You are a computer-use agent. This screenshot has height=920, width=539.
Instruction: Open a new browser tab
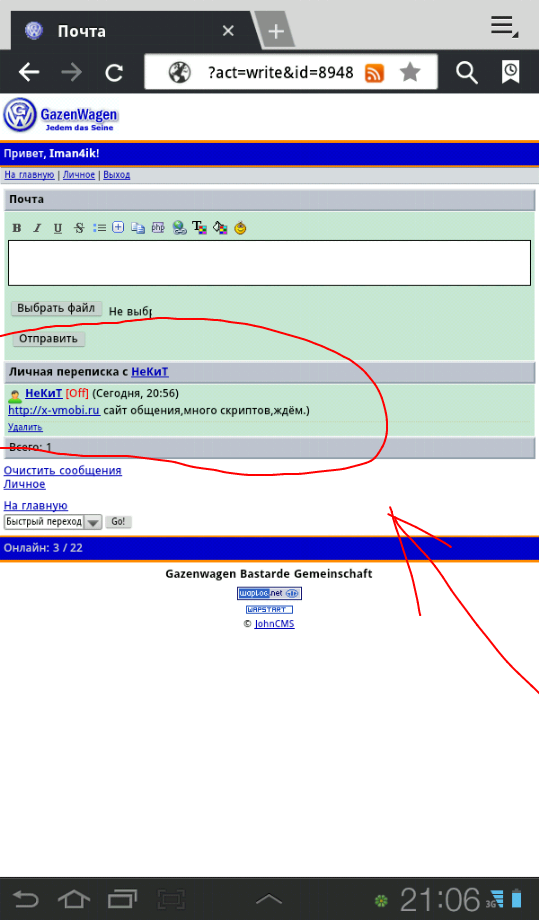pyautogui.click(x=276, y=31)
